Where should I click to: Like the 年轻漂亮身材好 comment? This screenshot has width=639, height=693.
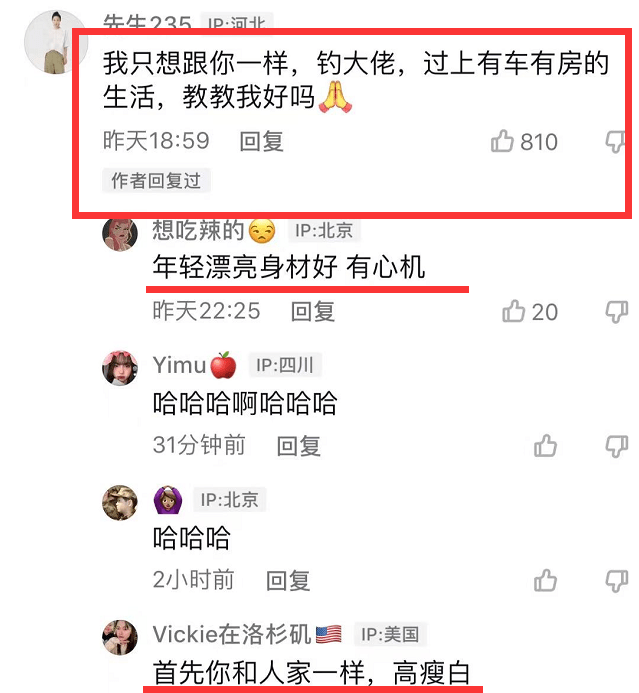tap(513, 311)
